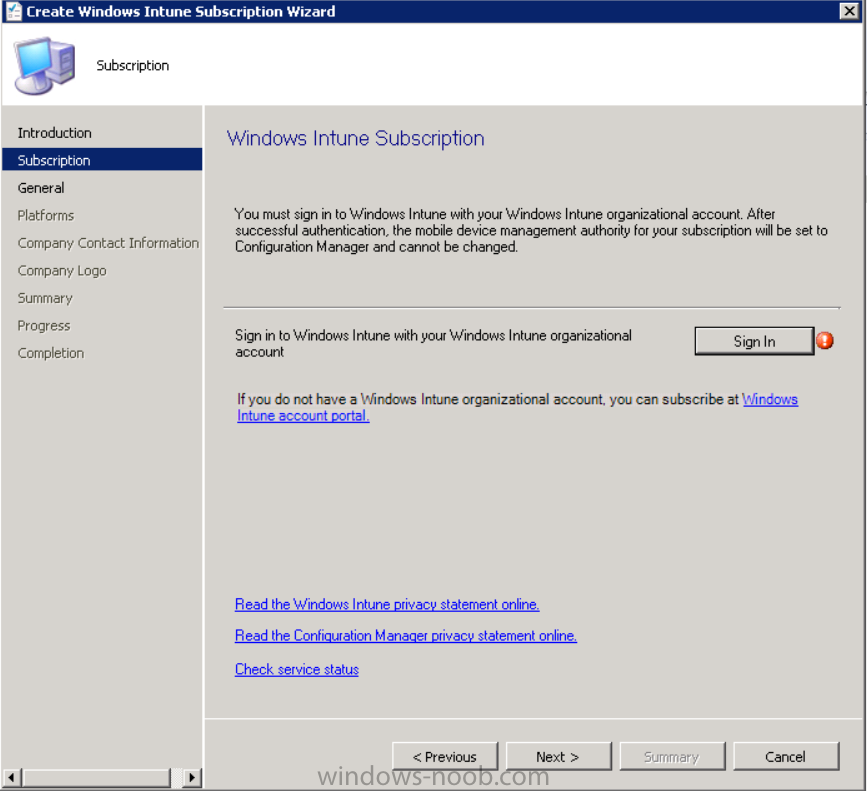Click the computer icon in the wizard header
This screenshot has height=791, width=867.
(44, 66)
